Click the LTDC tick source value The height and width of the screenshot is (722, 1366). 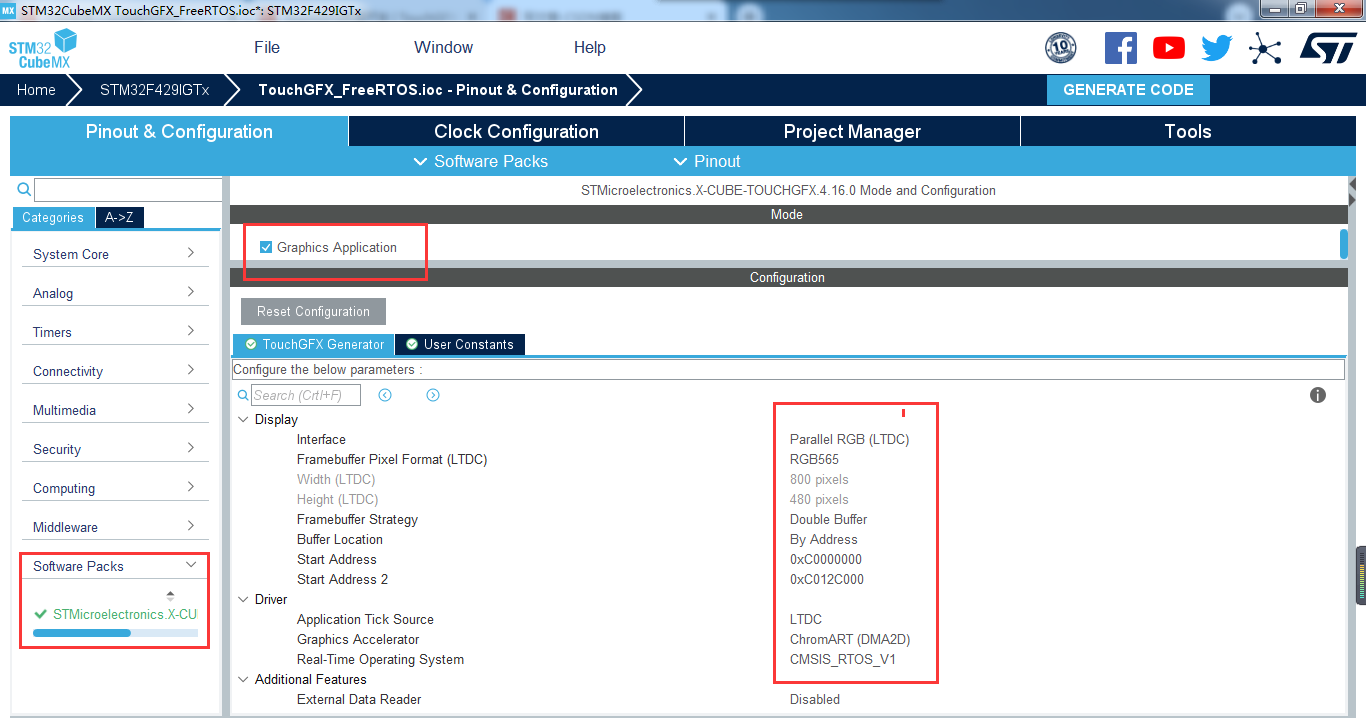[806, 620]
